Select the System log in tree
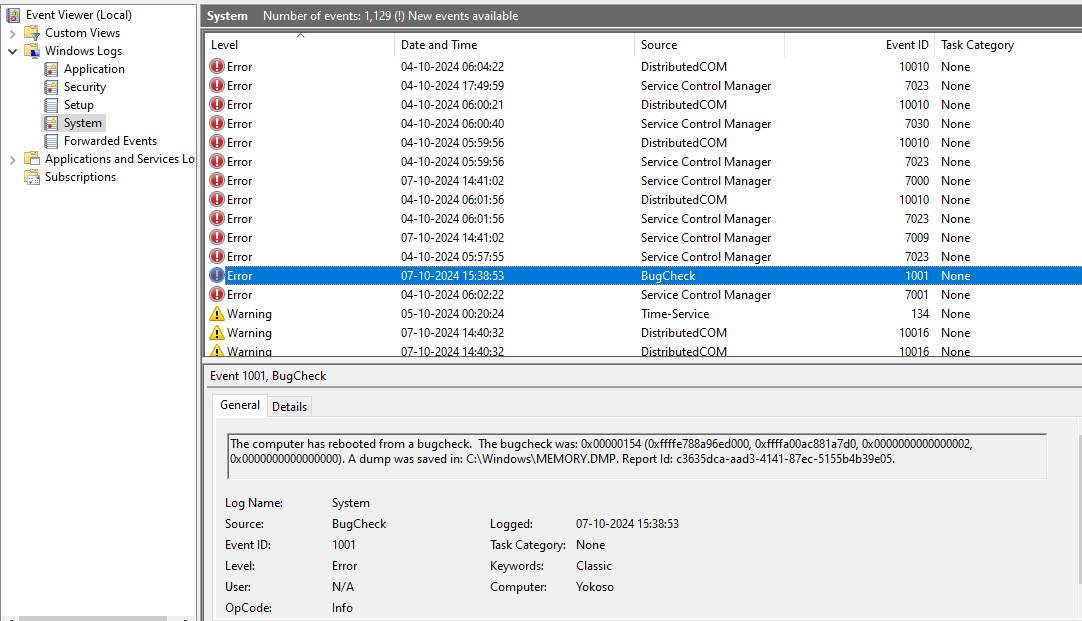 (83, 123)
